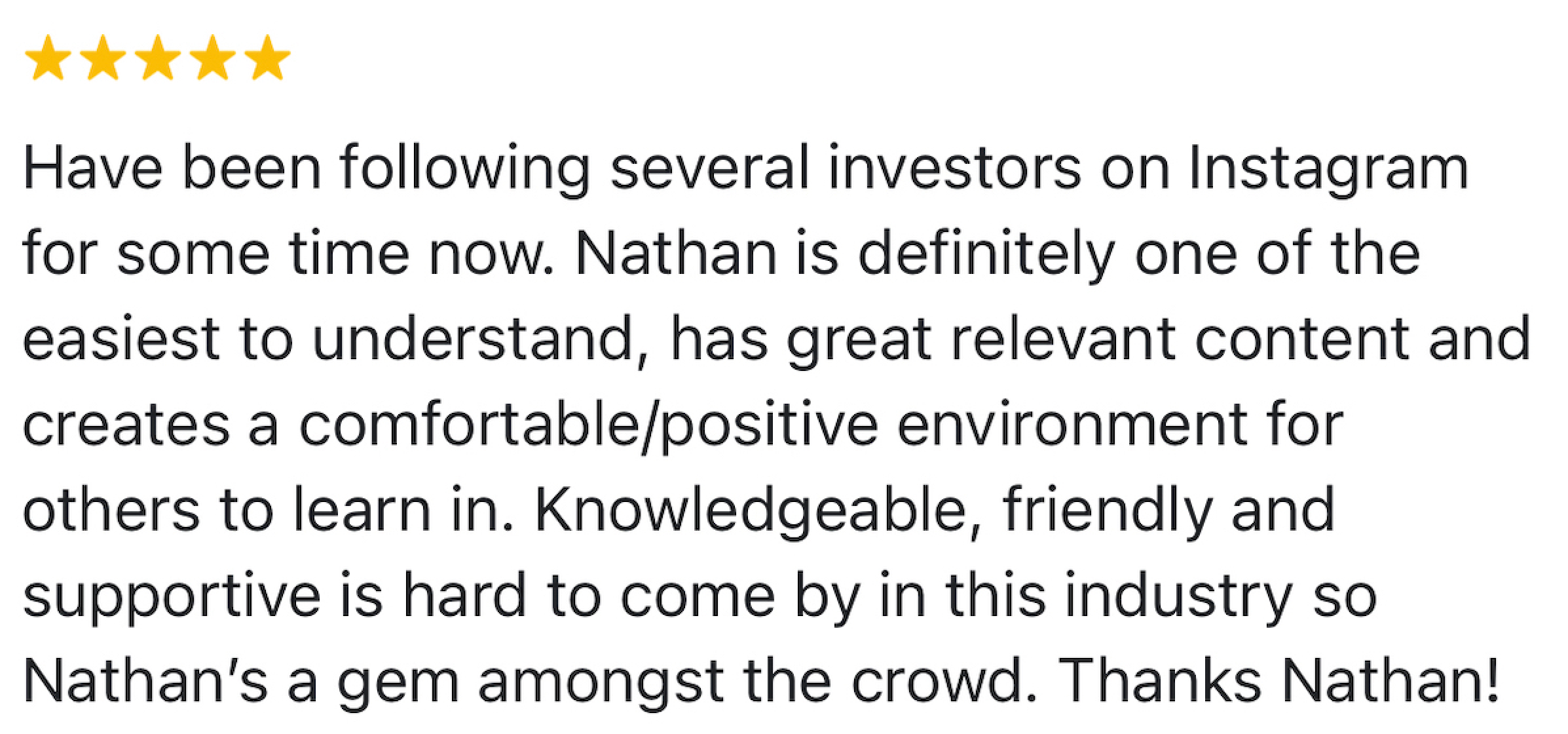Click the word 'easiest' in the review

(121, 340)
